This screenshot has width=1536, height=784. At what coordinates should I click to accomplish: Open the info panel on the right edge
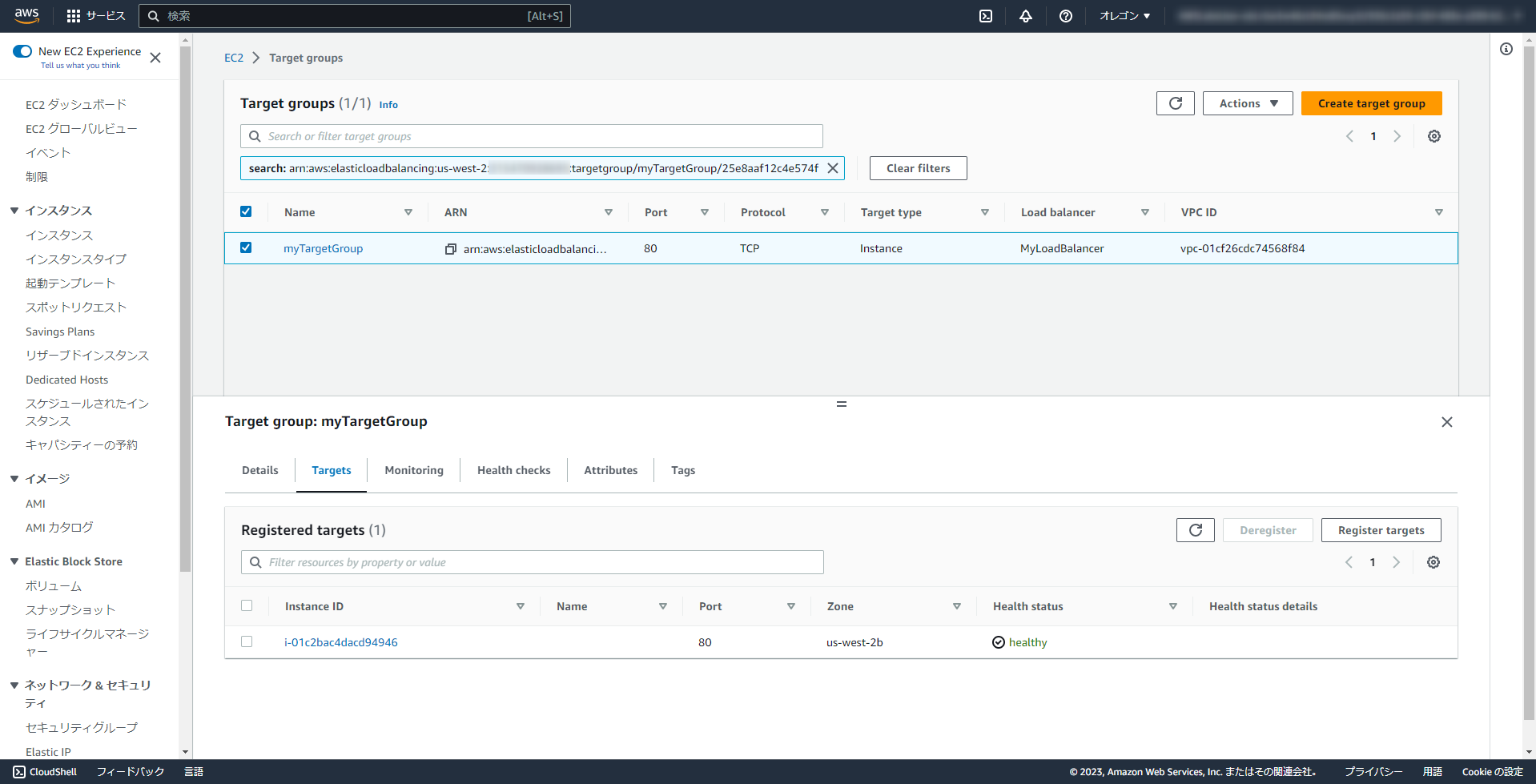click(1506, 49)
